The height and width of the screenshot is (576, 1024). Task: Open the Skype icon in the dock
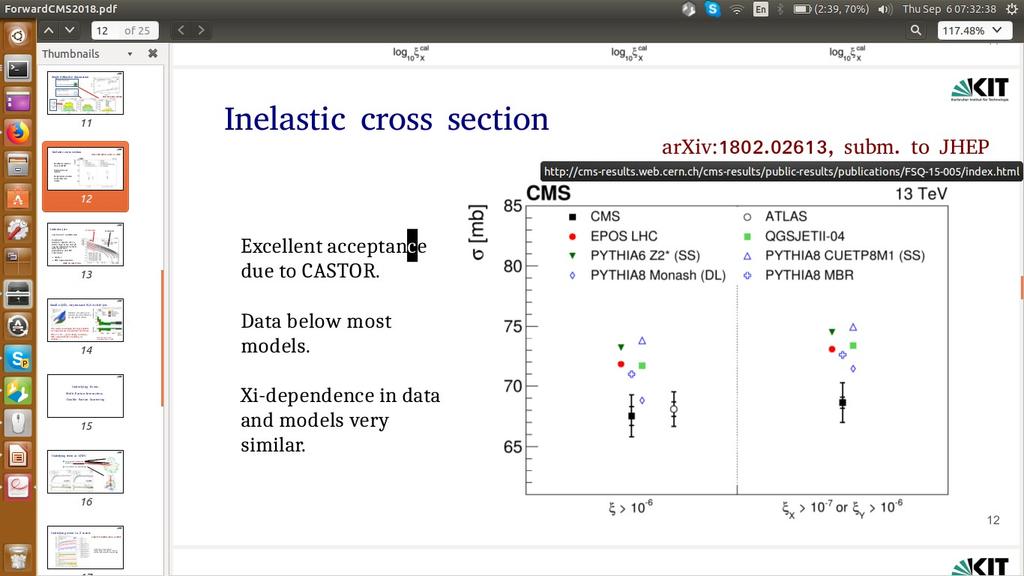click(x=18, y=359)
